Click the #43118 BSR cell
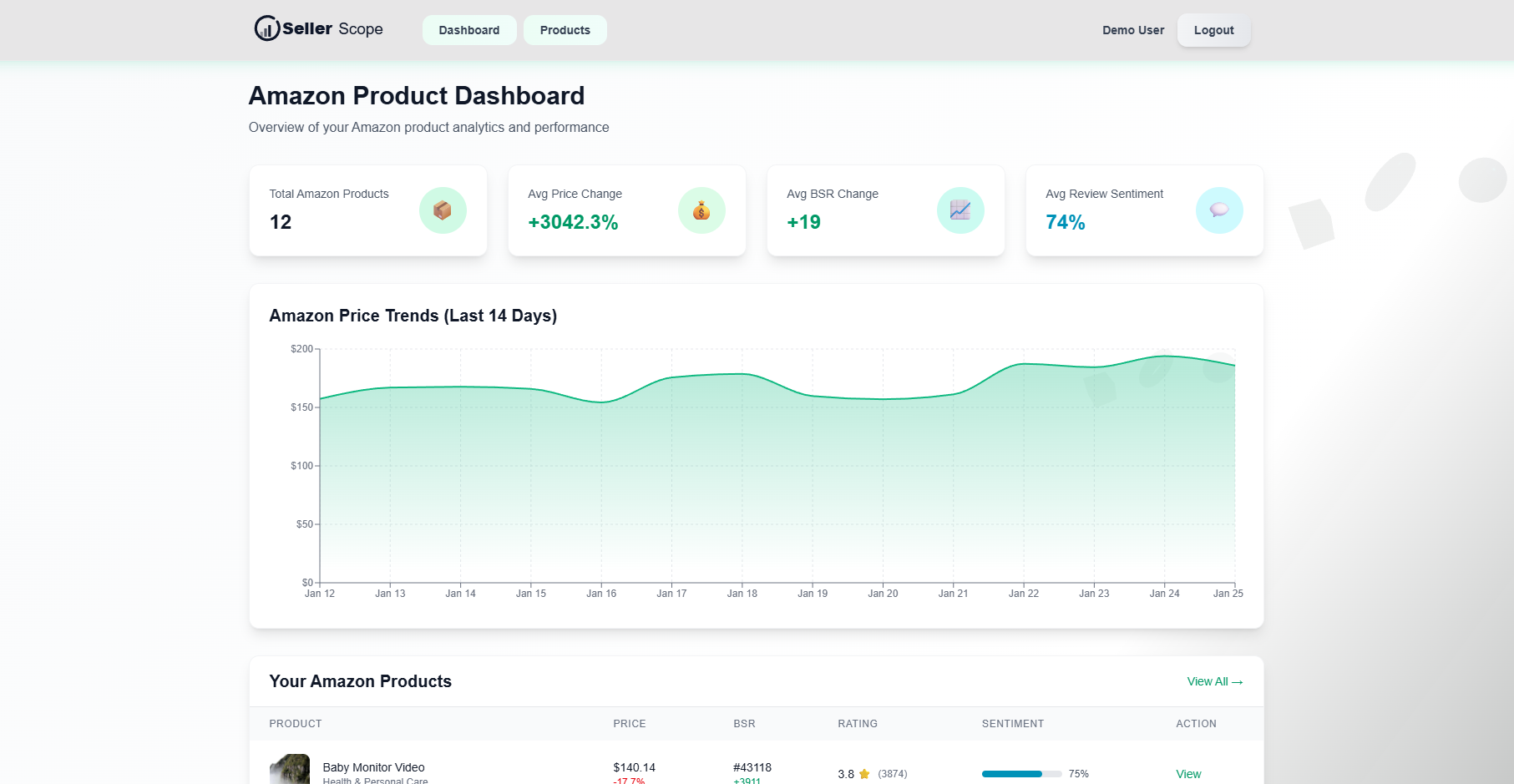This screenshot has height=784, width=1514. point(752,767)
